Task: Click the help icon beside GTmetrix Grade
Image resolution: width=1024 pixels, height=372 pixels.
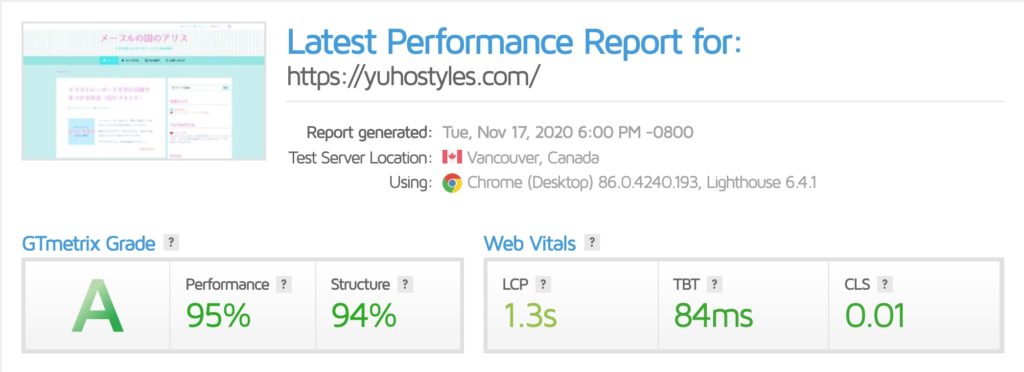Action: 171,243
